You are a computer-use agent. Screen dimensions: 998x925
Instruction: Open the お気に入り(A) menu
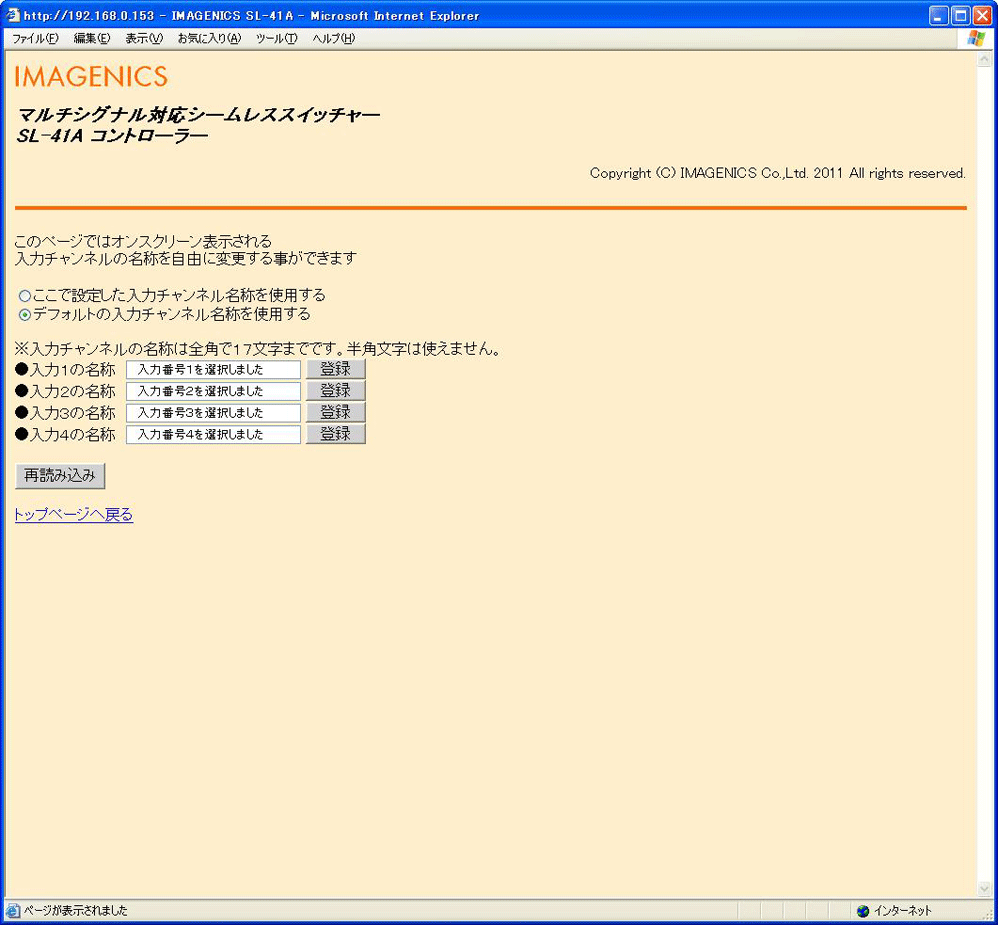pyautogui.click(x=209, y=39)
